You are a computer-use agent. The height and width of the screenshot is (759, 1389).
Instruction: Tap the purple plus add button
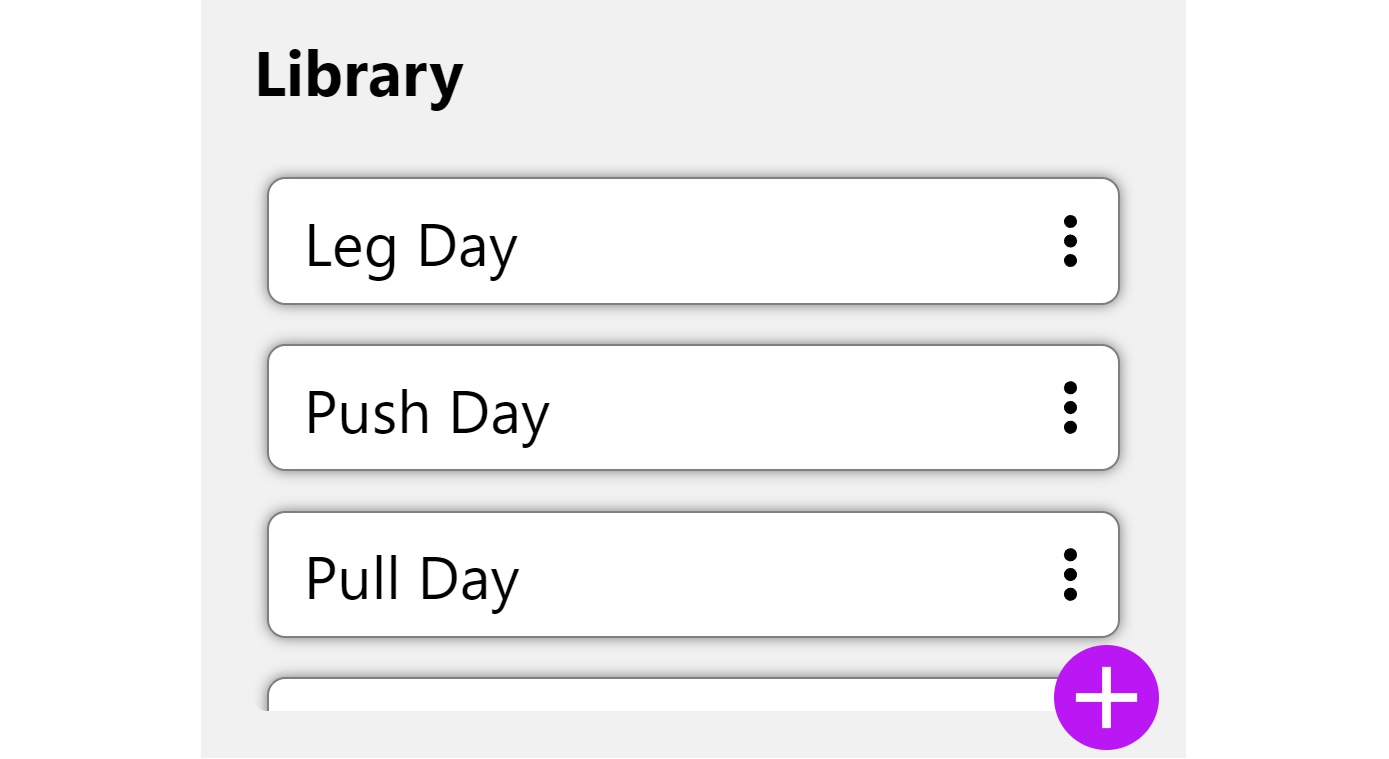click(1106, 697)
